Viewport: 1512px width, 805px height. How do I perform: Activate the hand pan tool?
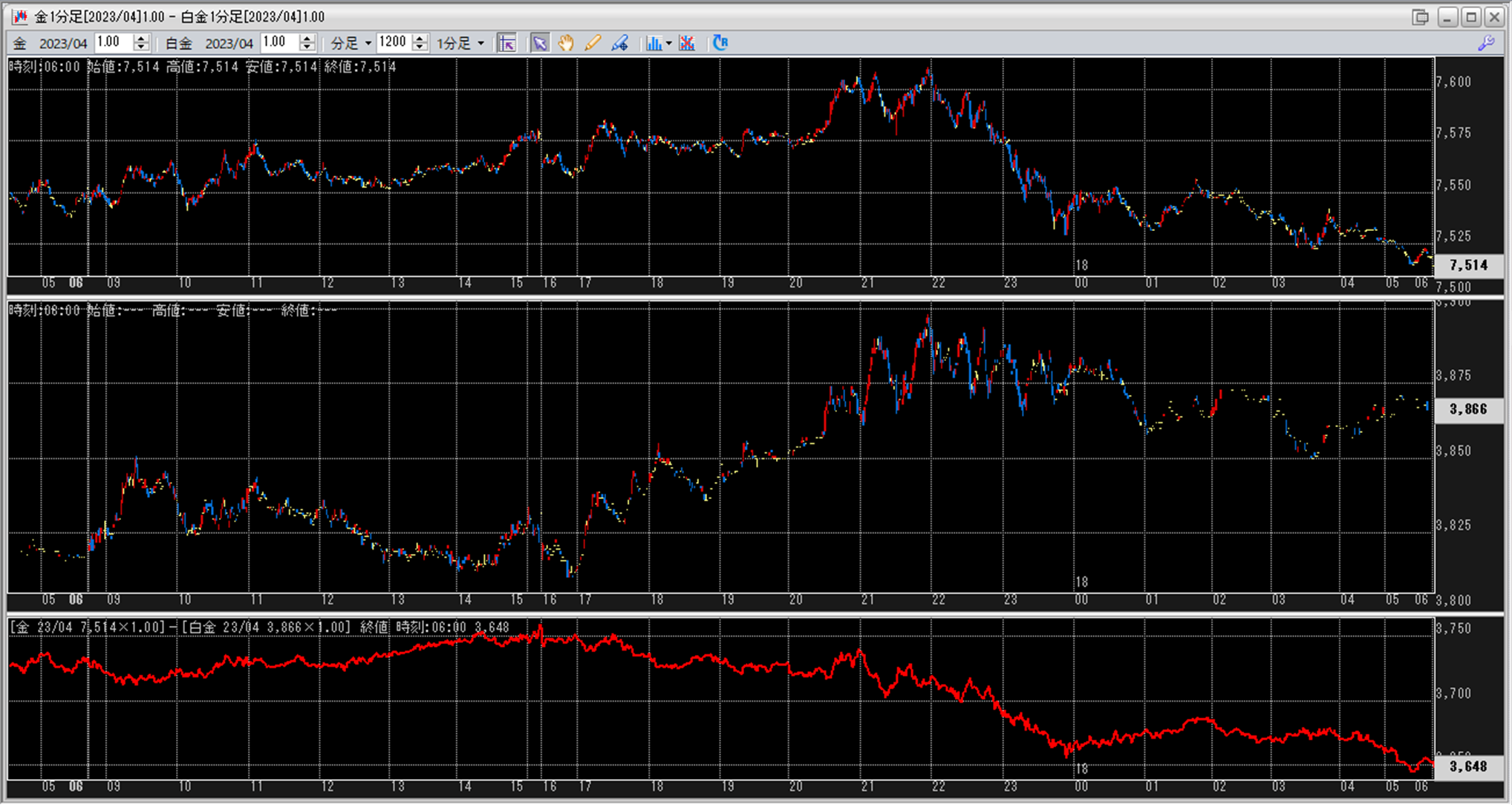(x=566, y=43)
